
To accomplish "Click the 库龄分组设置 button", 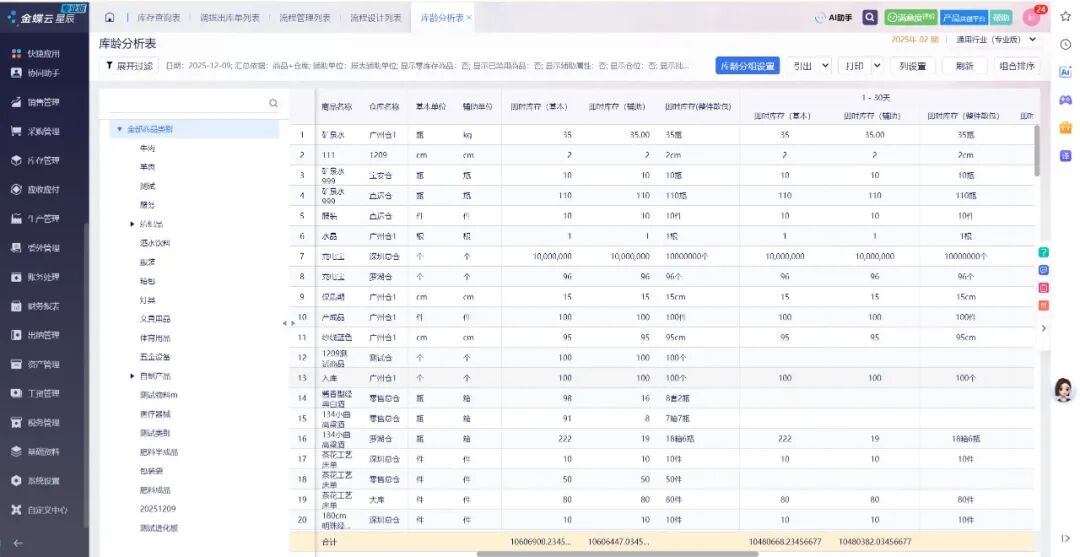I will (747, 66).
